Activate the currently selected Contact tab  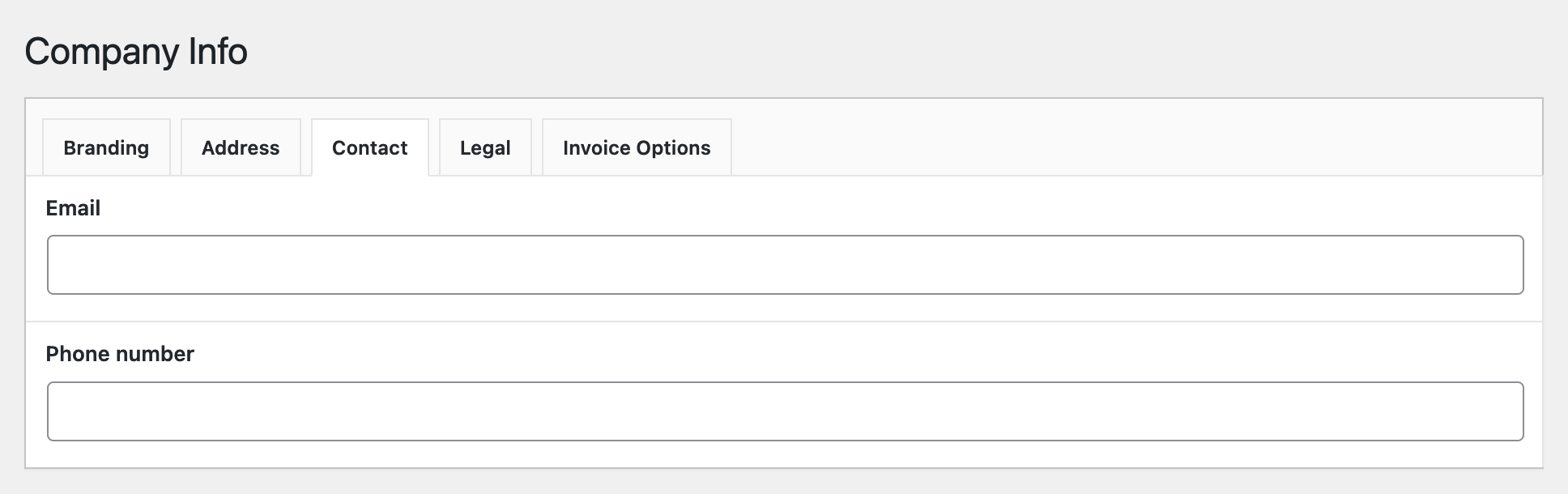(x=370, y=147)
